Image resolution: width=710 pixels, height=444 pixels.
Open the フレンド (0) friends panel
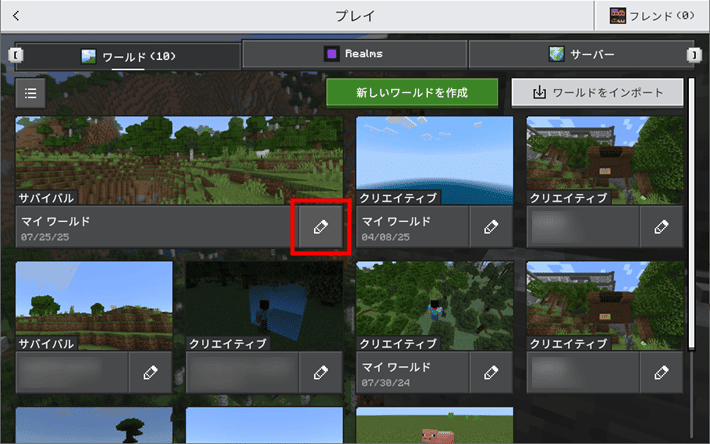pyautogui.click(x=652, y=16)
